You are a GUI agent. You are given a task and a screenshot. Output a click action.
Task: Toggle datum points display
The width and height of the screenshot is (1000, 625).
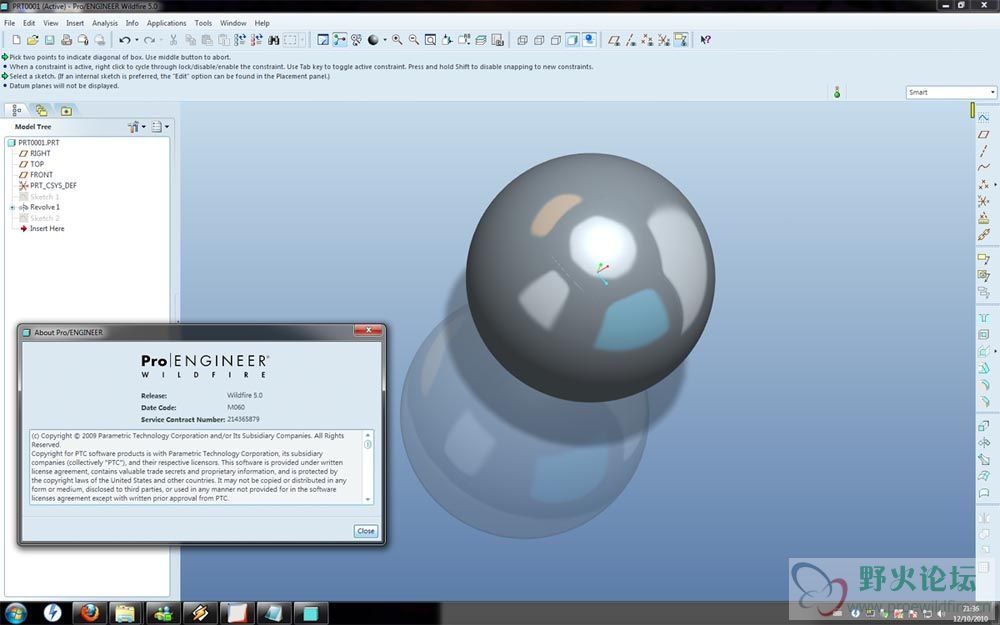coord(647,40)
